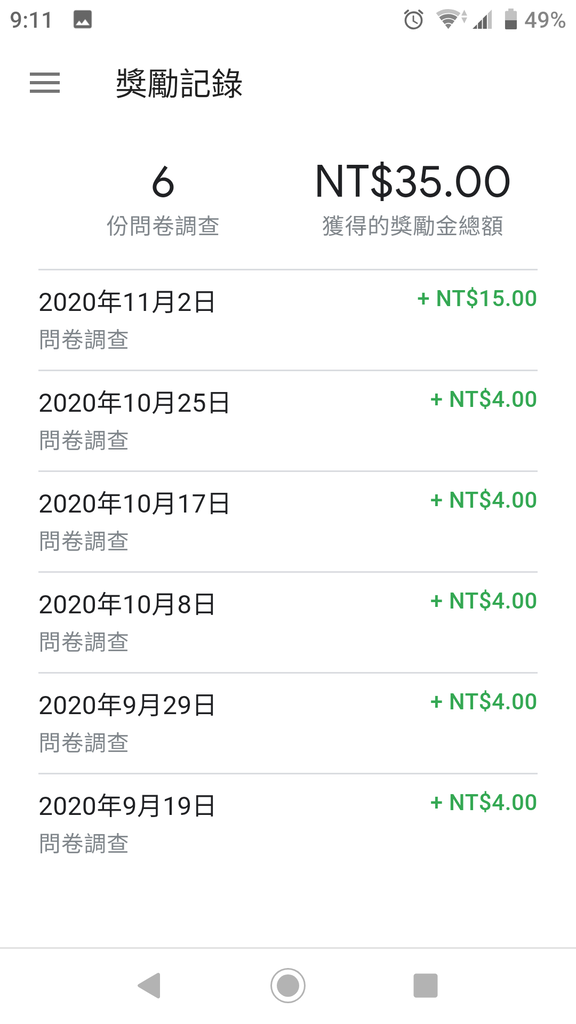
Task: Tap the battery indicator icon
Action: click(x=511, y=20)
